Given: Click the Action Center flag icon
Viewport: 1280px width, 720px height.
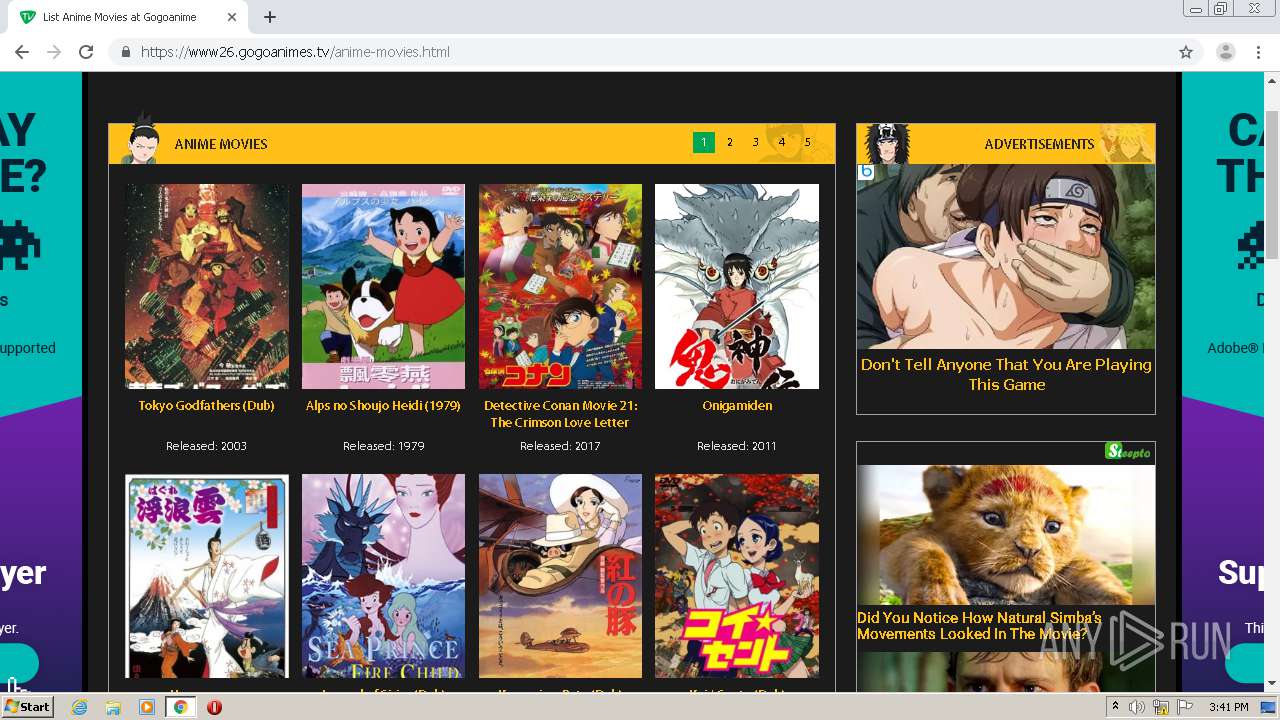Looking at the screenshot, I should click(x=1185, y=707).
